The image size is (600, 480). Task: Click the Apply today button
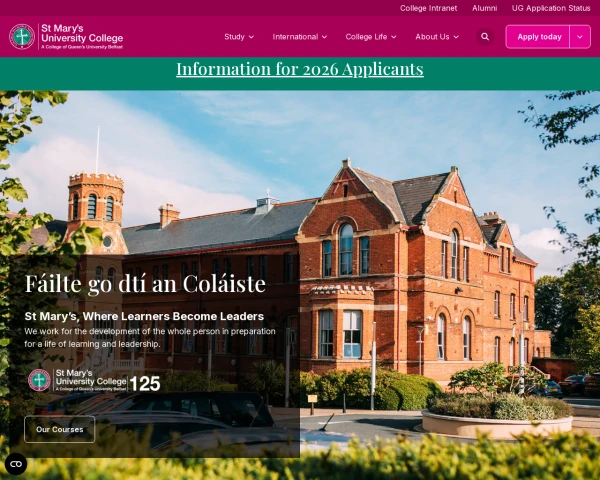click(538, 37)
